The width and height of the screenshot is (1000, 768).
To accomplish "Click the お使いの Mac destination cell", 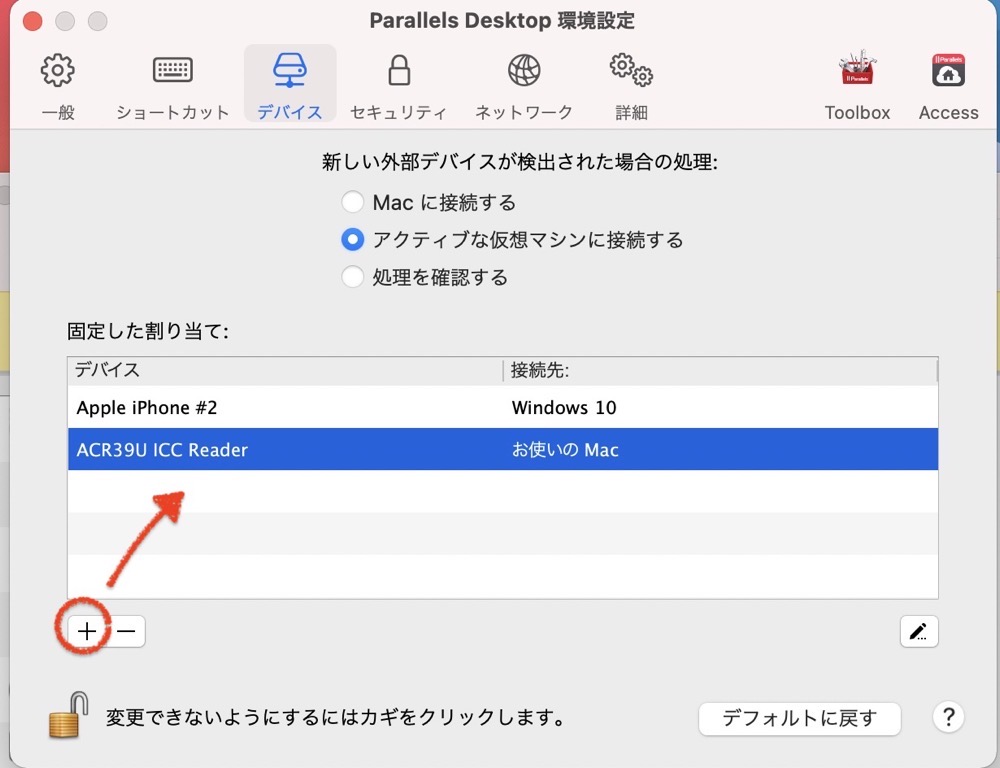I will click(565, 450).
